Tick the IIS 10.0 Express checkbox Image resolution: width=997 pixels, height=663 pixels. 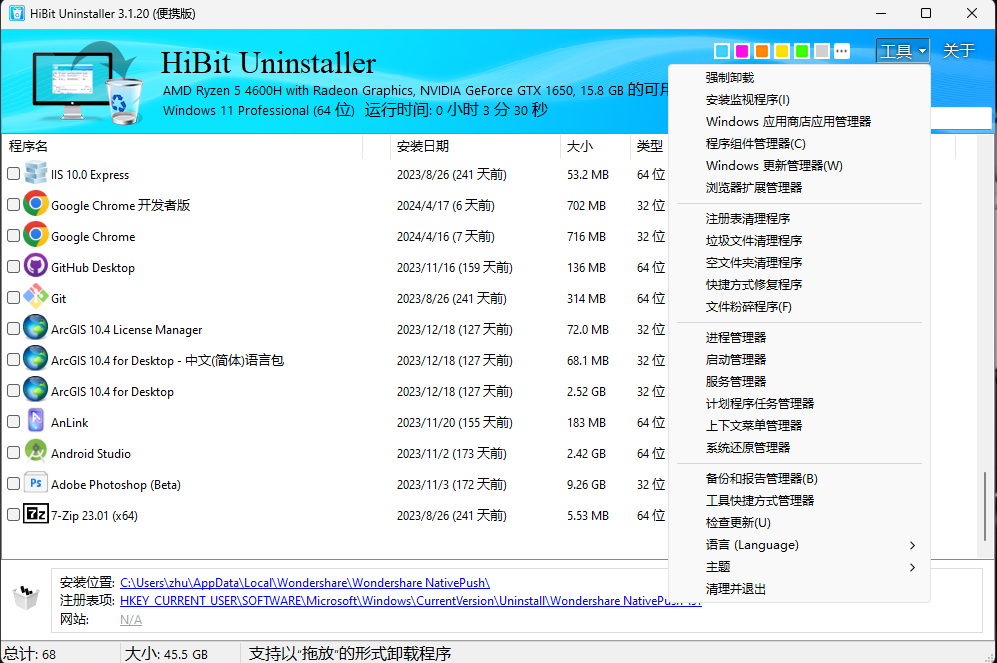(13, 174)
